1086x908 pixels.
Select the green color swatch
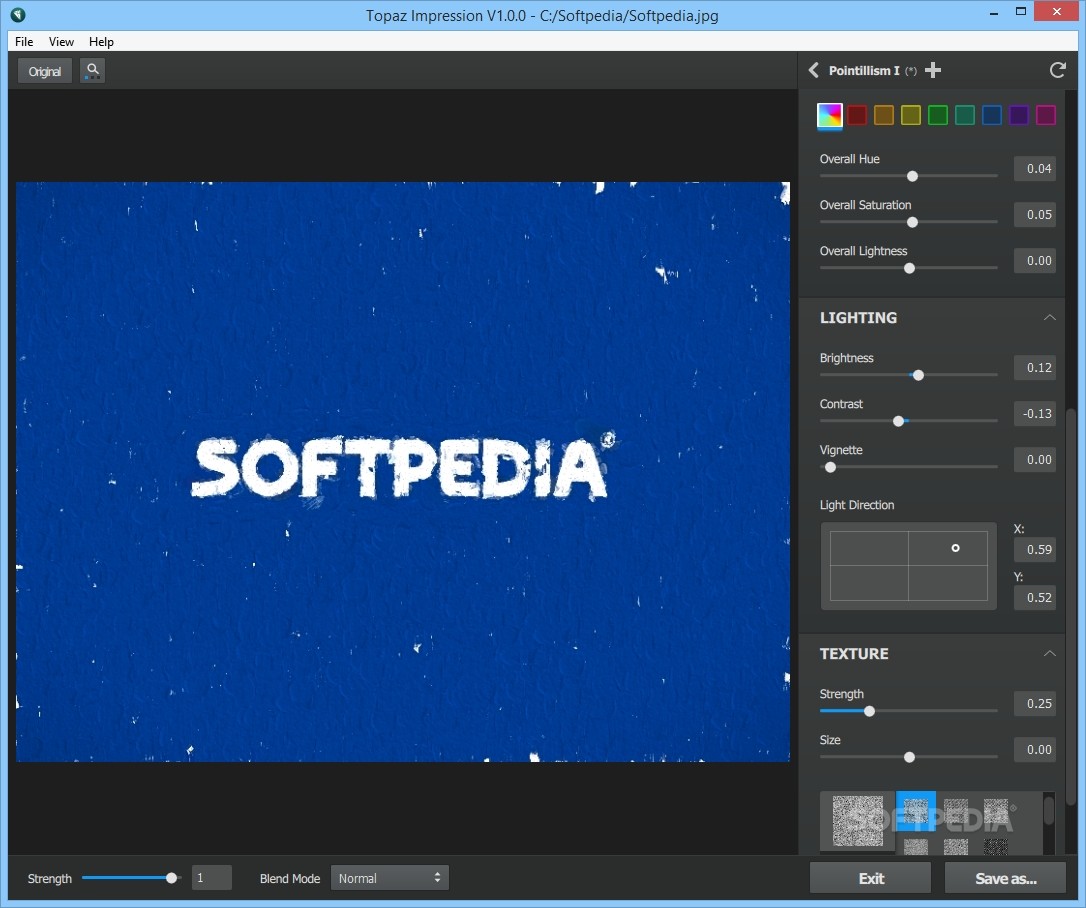pos(938,115)
